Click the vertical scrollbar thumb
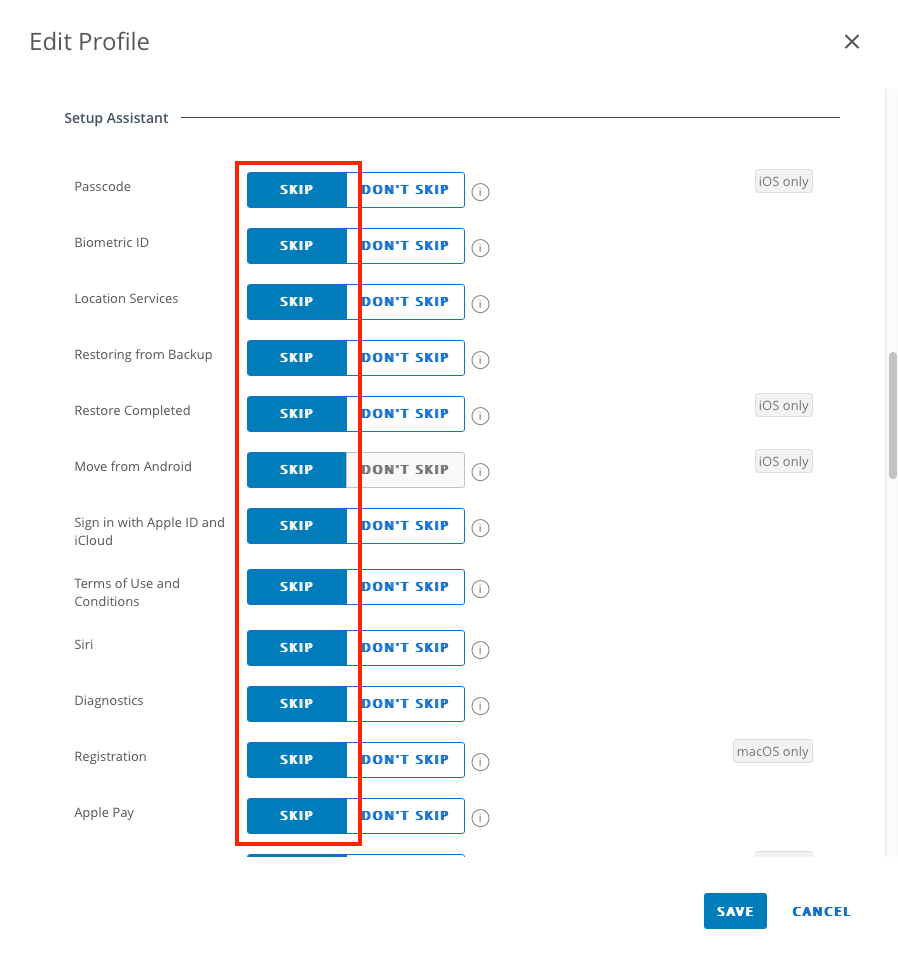The width and height of the screenshot is (898, 960). click(892, 415)
